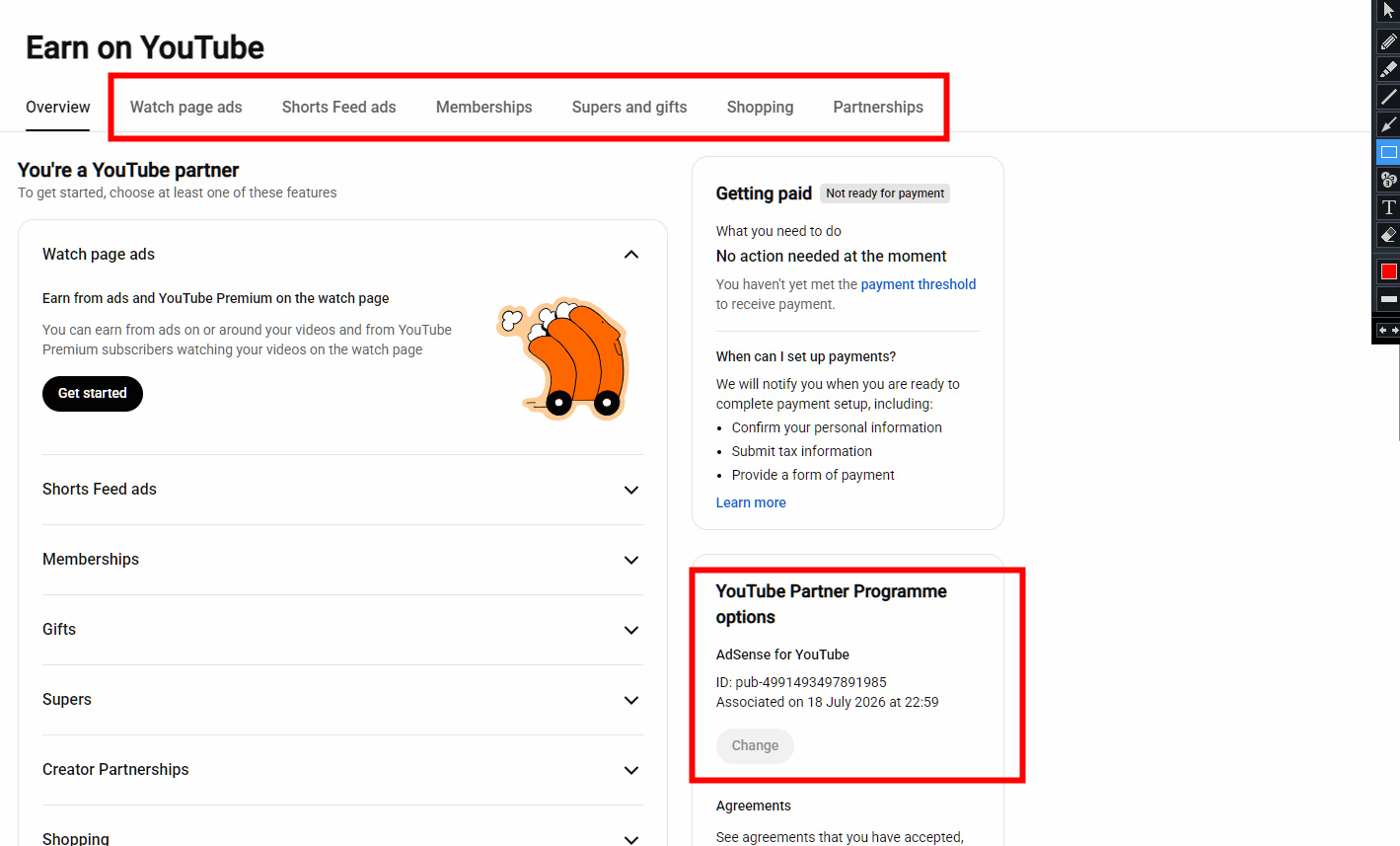
Task: Click the 'Getting paid' card heading
Action: coord(764,193)
